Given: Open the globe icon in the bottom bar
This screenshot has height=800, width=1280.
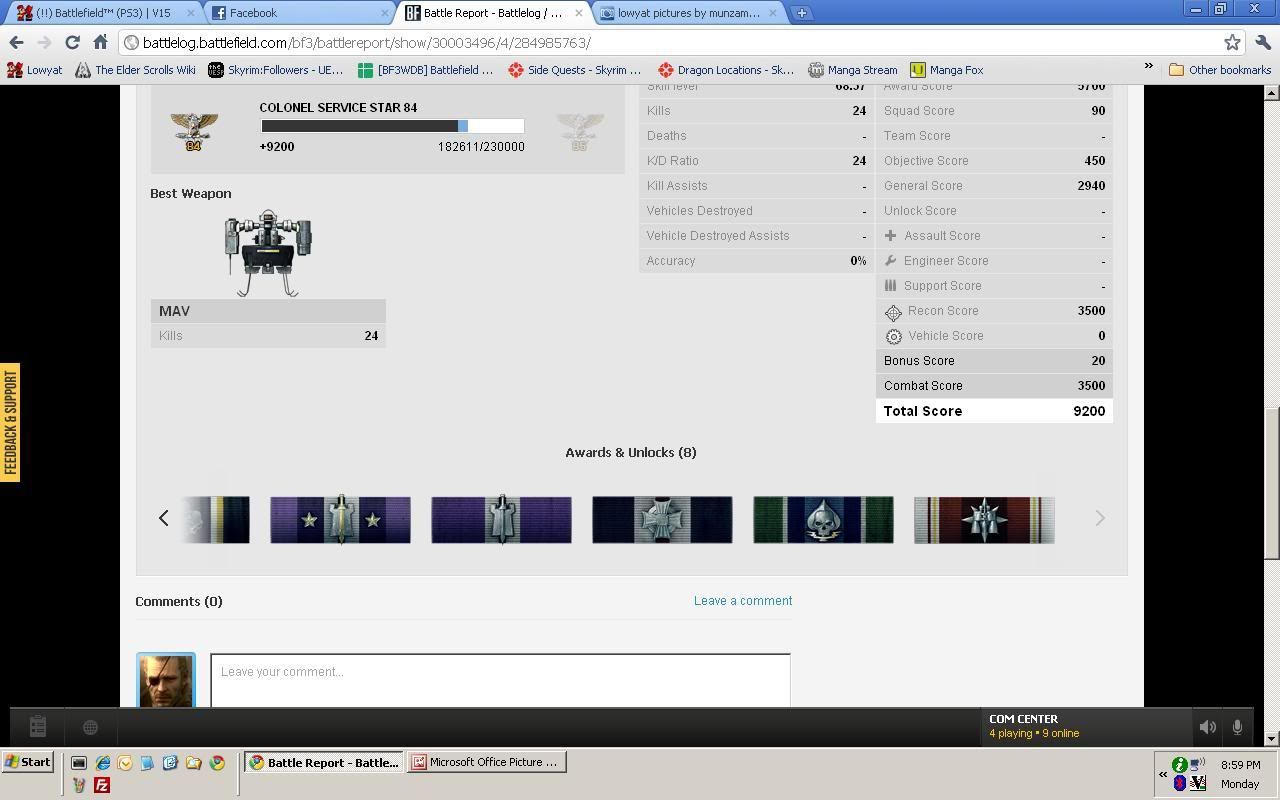Looking at the screenshot, I should tap(90, 727).
